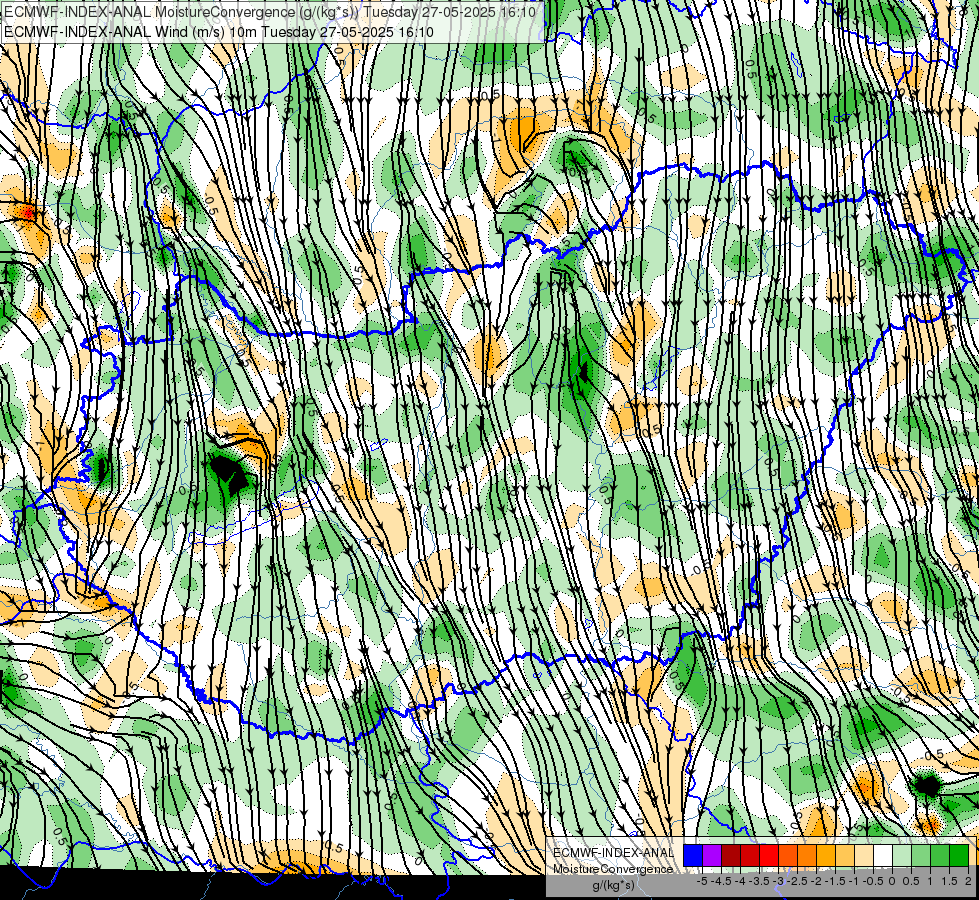The image size is (979, 900).
Task: Select the darkest green swatch left of 2
Action: click(959, 855)
